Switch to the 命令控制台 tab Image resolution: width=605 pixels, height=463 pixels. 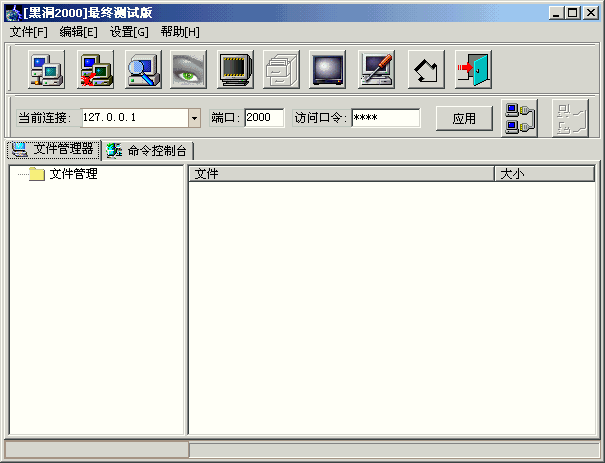pos(149,150)
